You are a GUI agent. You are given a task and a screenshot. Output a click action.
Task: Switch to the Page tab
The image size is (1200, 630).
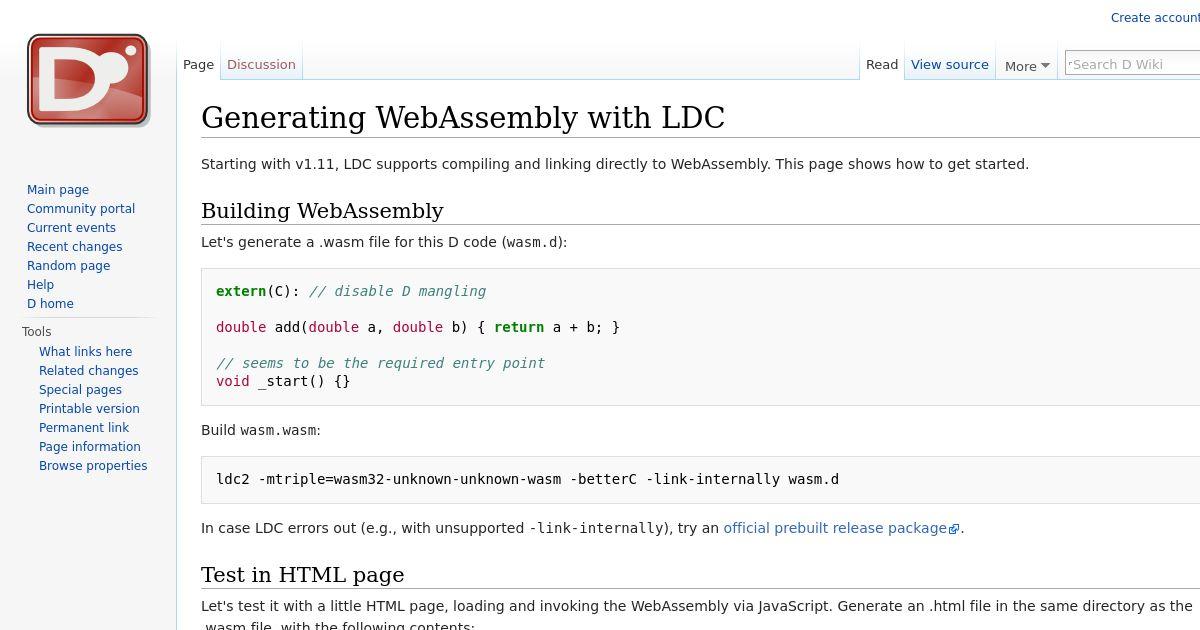[198, 64]
